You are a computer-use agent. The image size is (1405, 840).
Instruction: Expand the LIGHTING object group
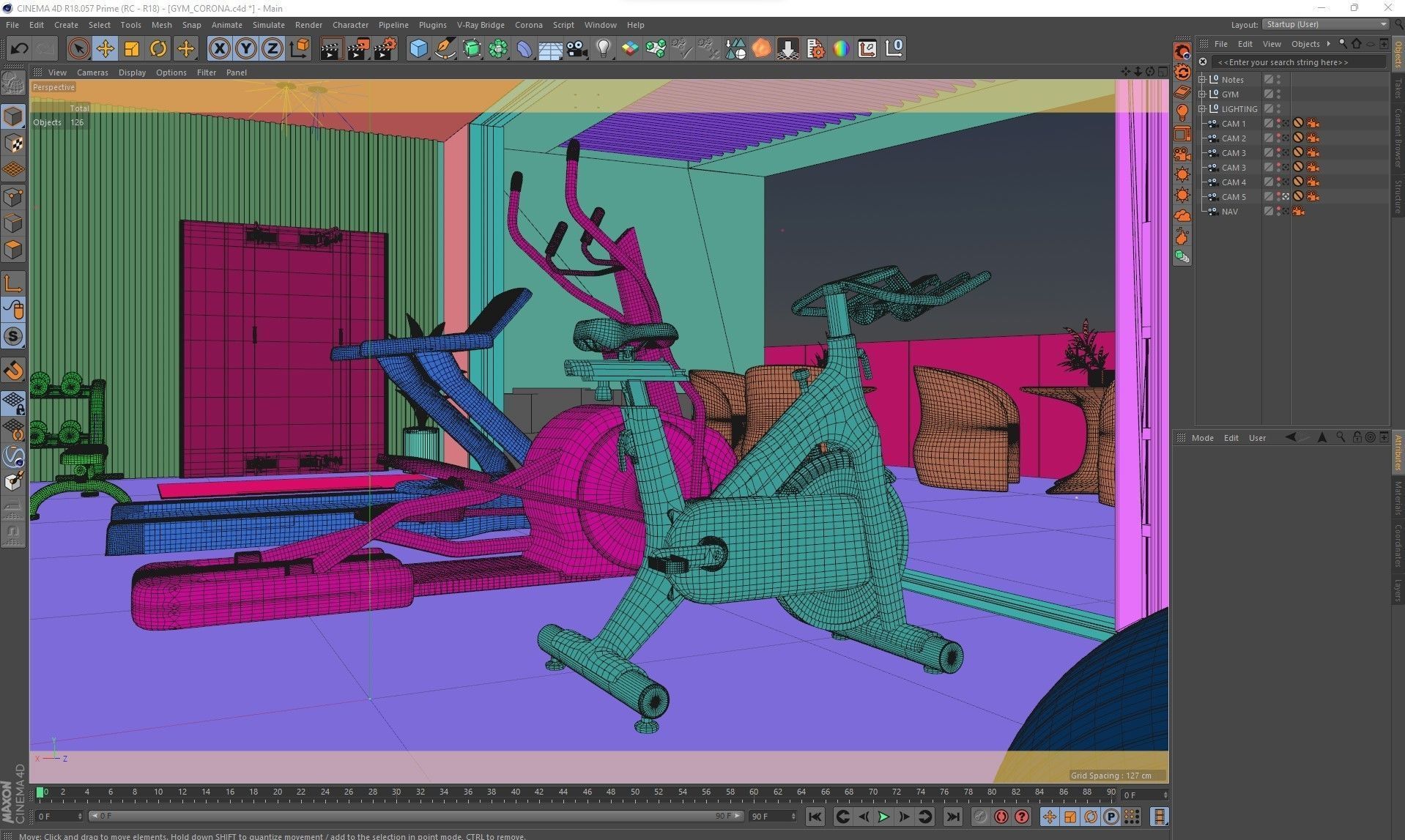(x=1202, y=109)
